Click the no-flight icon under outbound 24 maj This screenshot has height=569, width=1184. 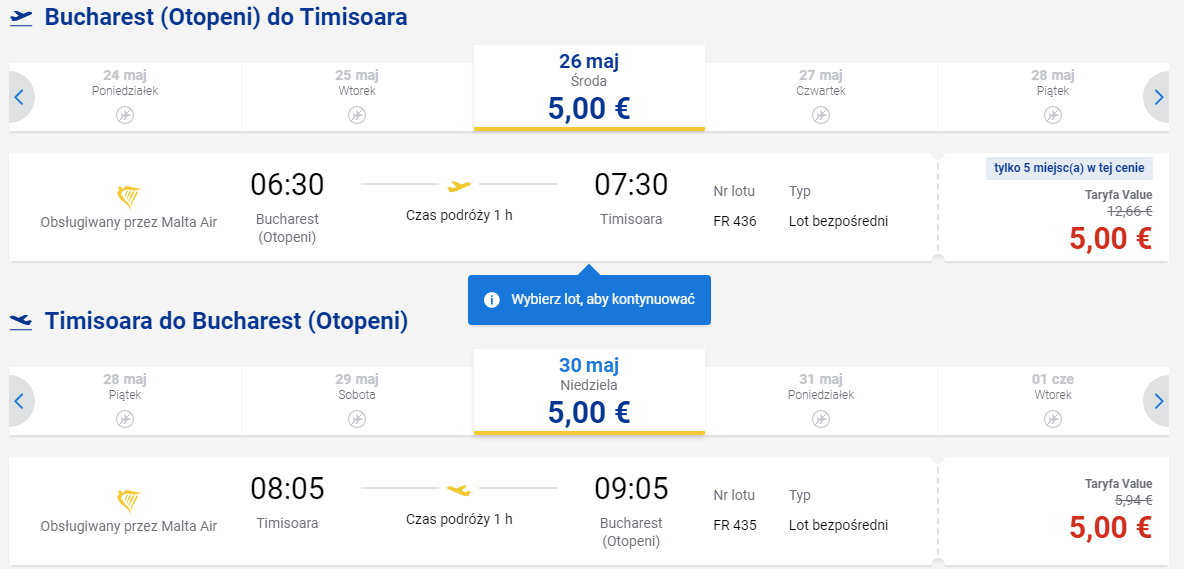click(125, 115)
